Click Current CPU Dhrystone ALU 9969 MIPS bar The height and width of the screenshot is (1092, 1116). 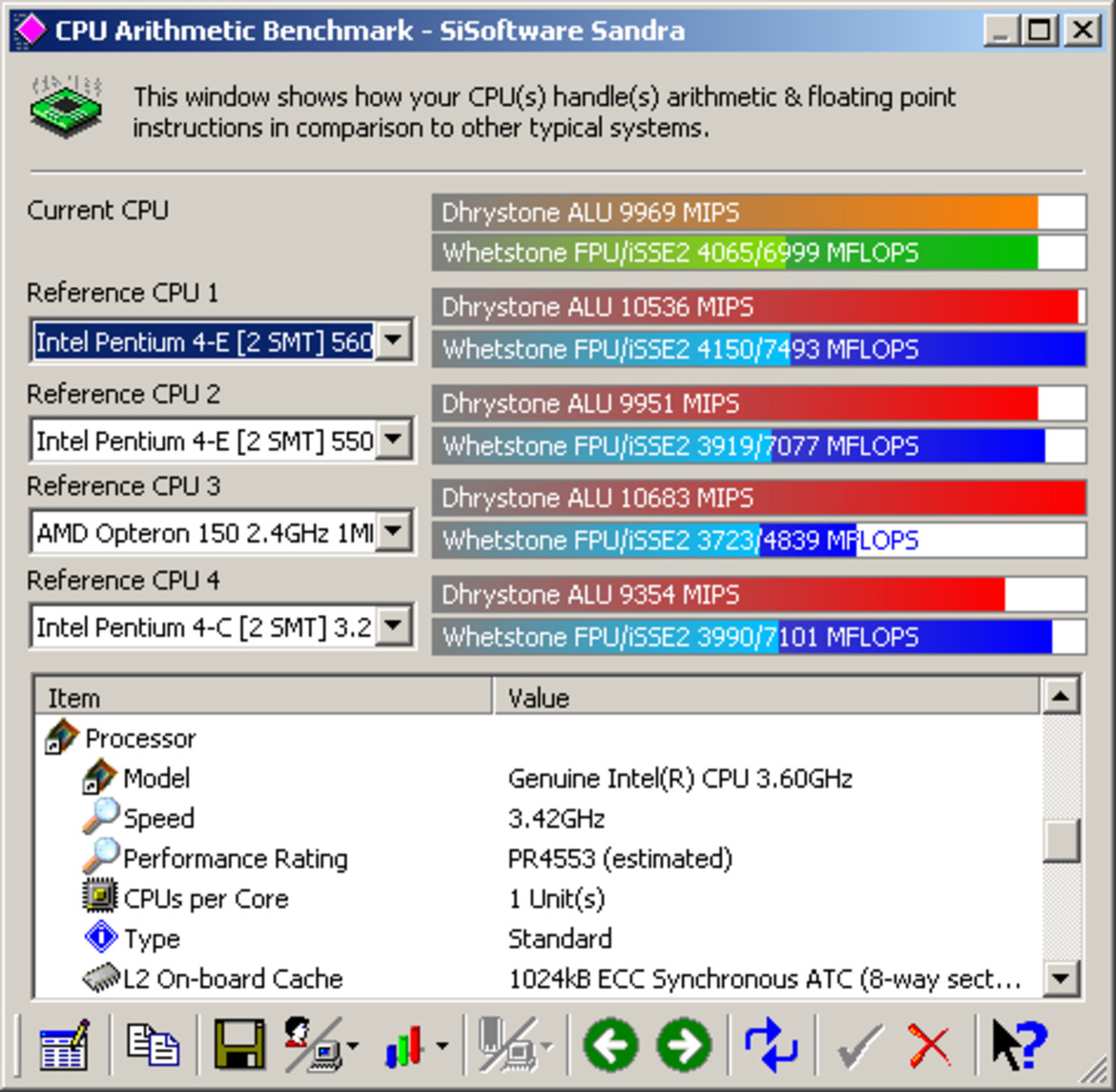(x=758, y=212)
